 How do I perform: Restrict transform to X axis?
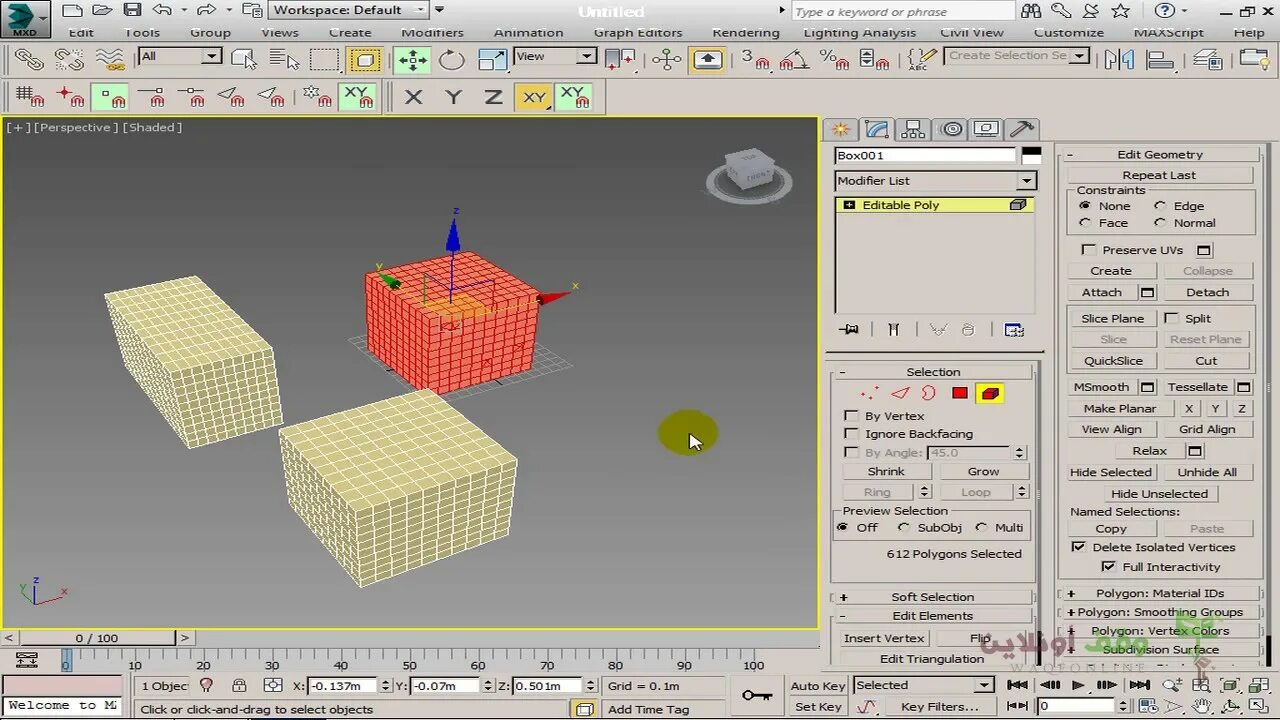pos(413,97)
